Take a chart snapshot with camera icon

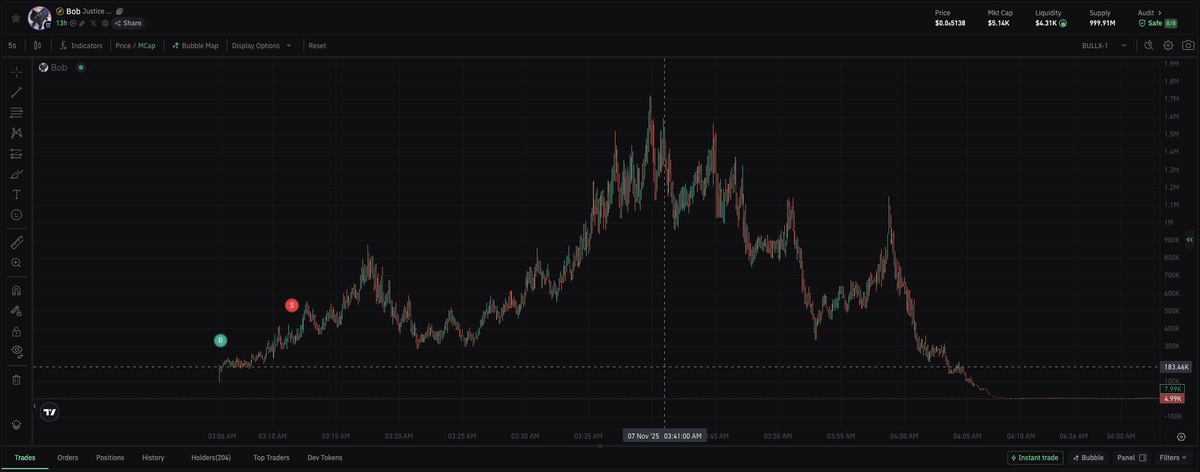1186,45
